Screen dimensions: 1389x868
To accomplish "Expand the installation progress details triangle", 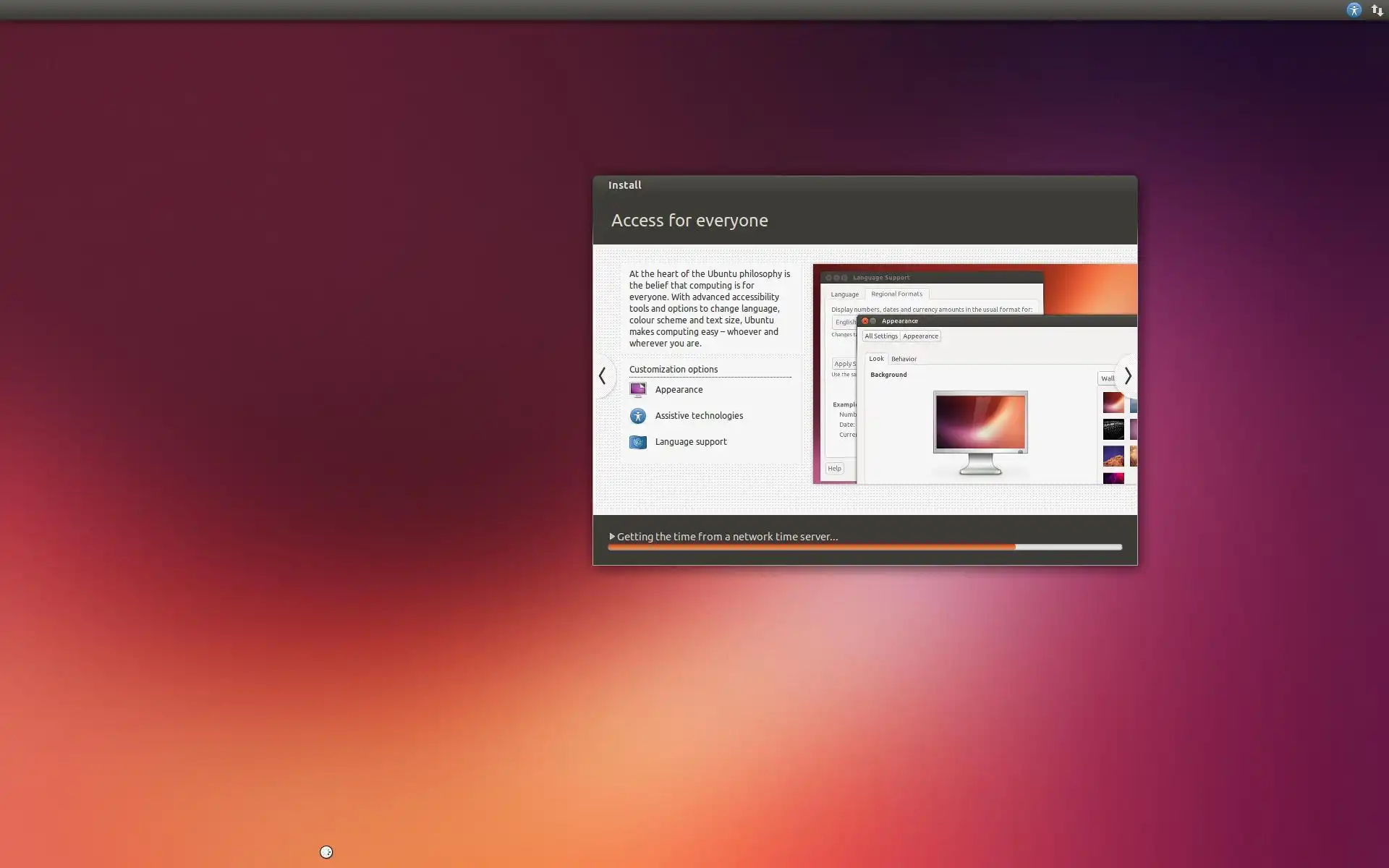I will click(x=612, y=537).
